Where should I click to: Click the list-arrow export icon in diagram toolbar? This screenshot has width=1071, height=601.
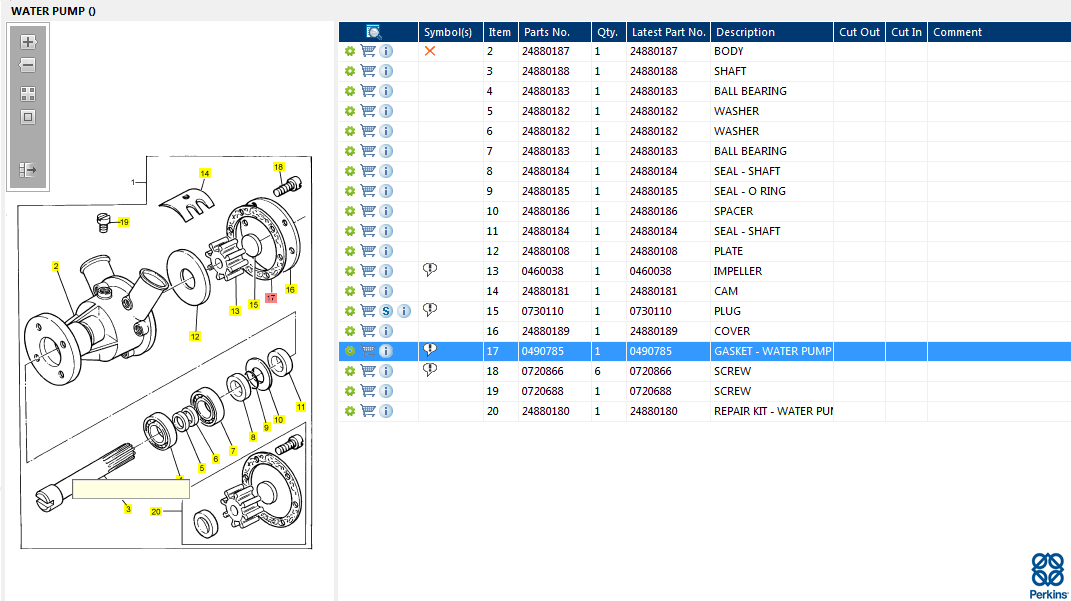28,170
